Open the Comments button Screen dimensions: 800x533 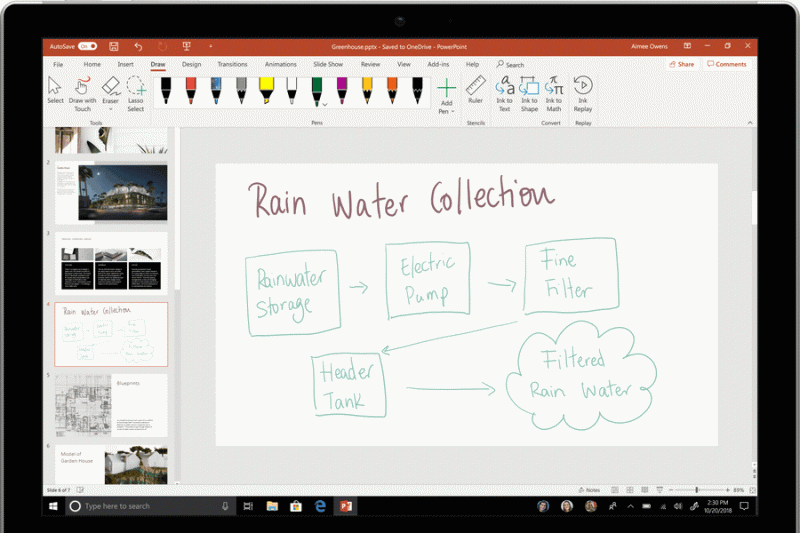pyautogui.click(x=727, y=64)
